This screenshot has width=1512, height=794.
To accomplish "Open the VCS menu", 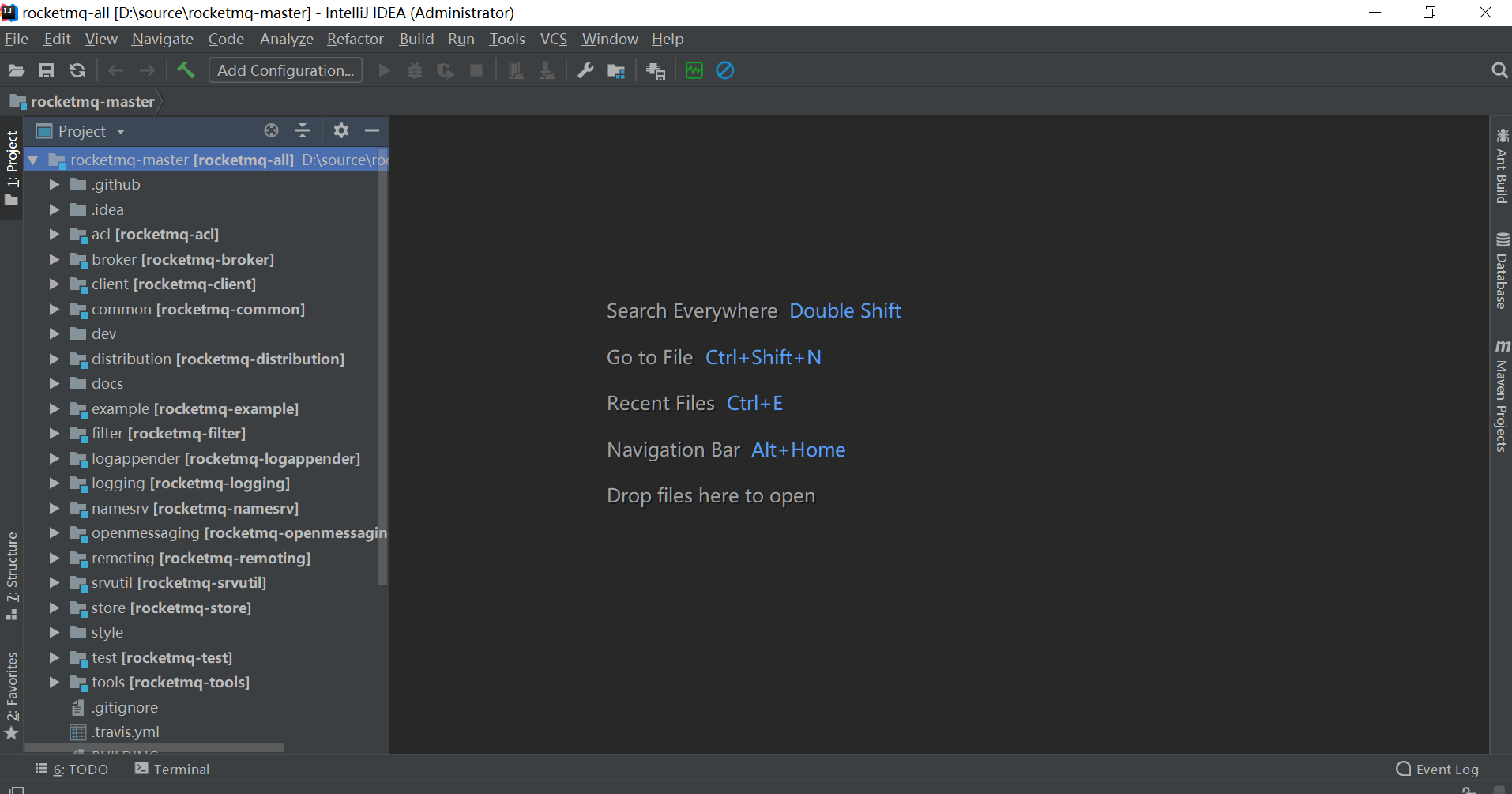I will tap(554, 39).
